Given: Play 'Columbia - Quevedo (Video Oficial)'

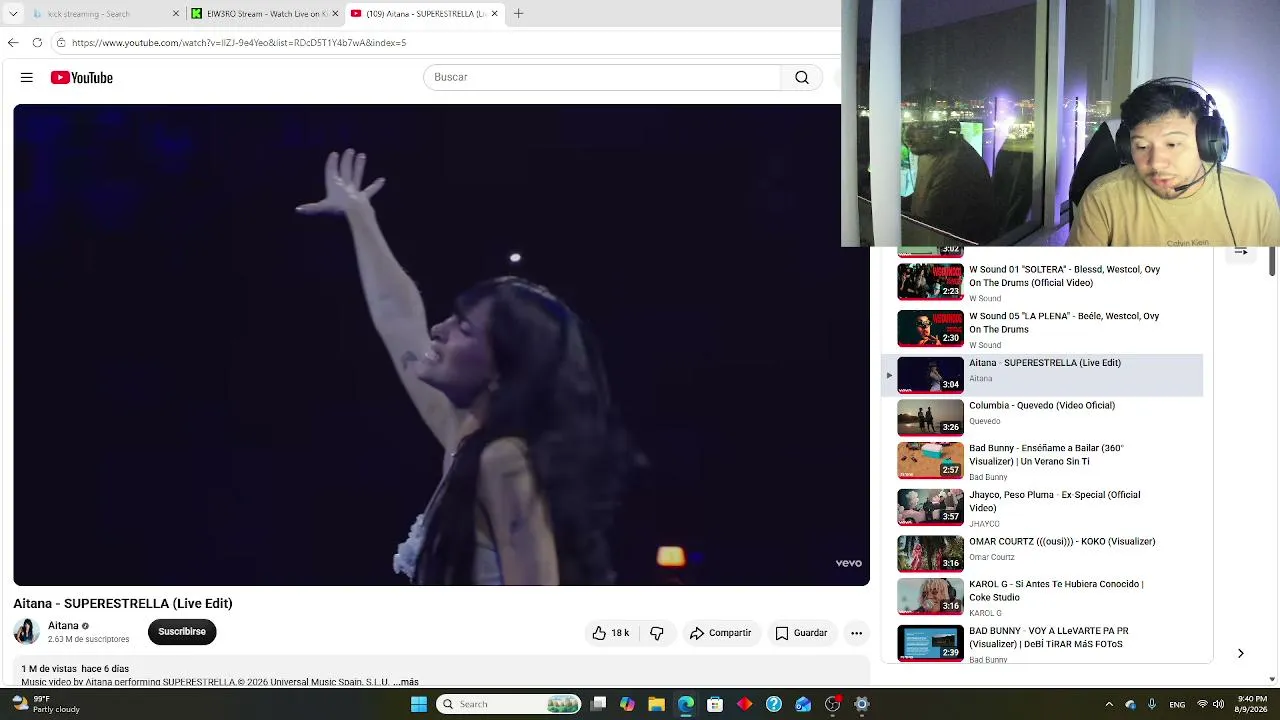Looking at the screenshot, I should (1042, 405).
